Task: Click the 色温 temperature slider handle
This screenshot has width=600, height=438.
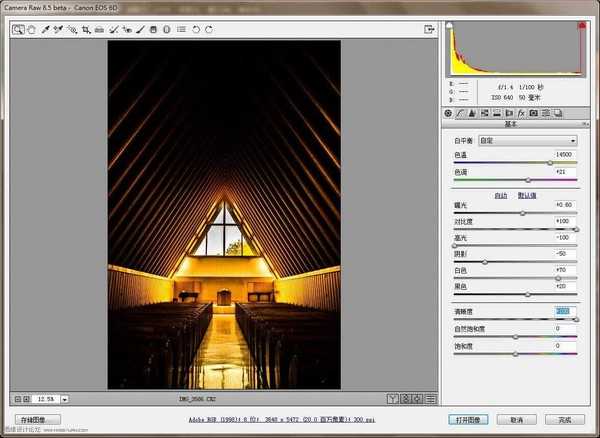Action: pos(550,162)
